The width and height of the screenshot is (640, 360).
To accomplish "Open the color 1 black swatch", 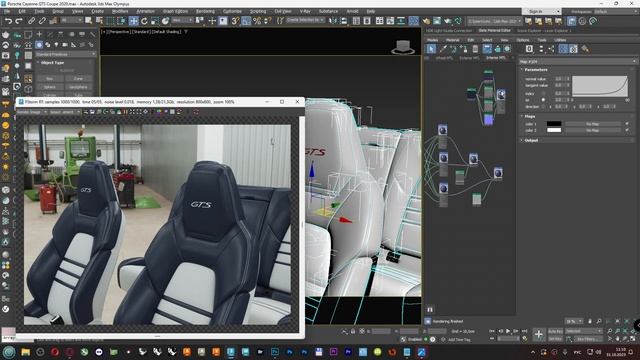I will [x=554, y=124].
